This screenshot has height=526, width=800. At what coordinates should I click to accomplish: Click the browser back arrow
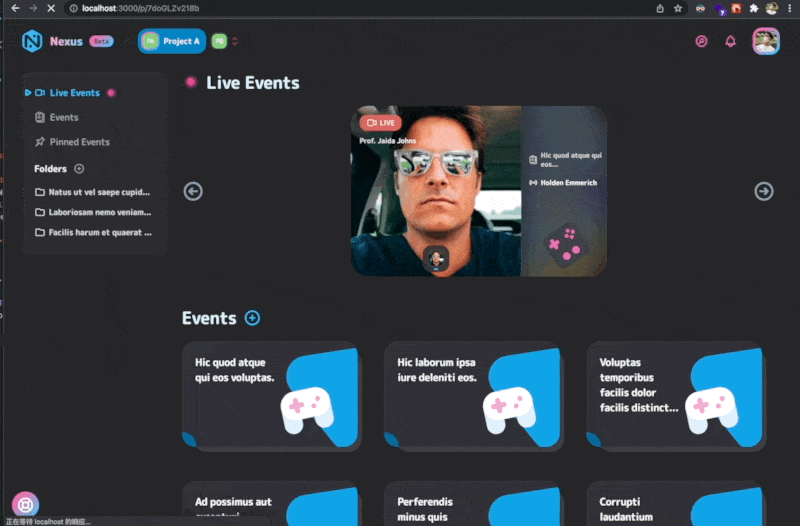click(x=15, y=8)
